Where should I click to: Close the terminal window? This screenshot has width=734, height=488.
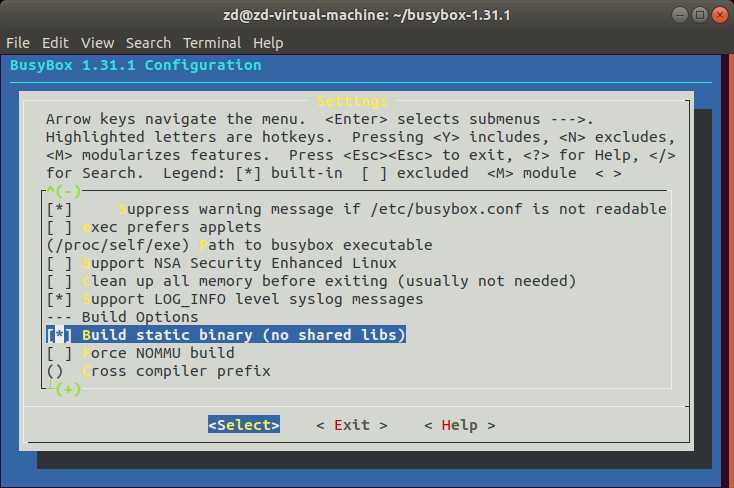tap(719, 15)
